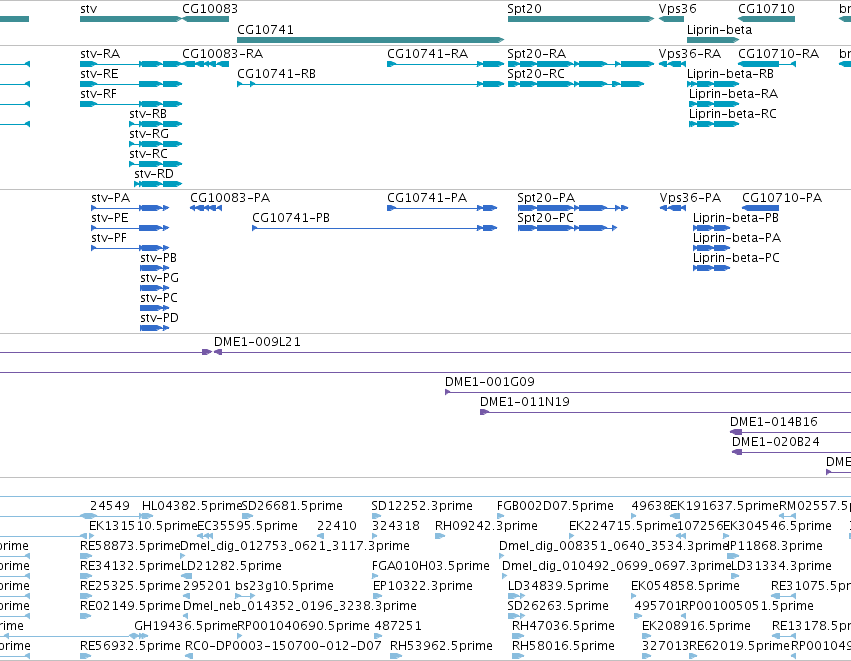Select EST HL04382.5prime
Image resolution: width=851 pixels, height=661 pixels.
click(147, 516)
